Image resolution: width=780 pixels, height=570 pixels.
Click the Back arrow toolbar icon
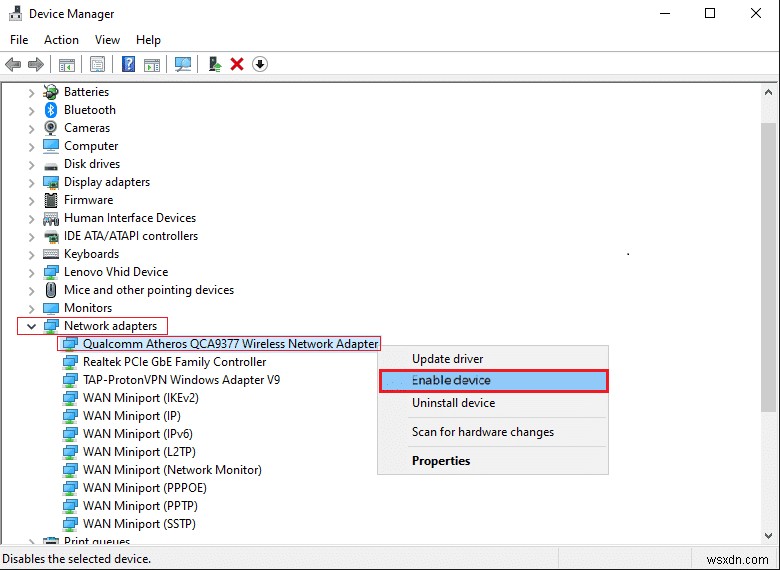[13, 64]
